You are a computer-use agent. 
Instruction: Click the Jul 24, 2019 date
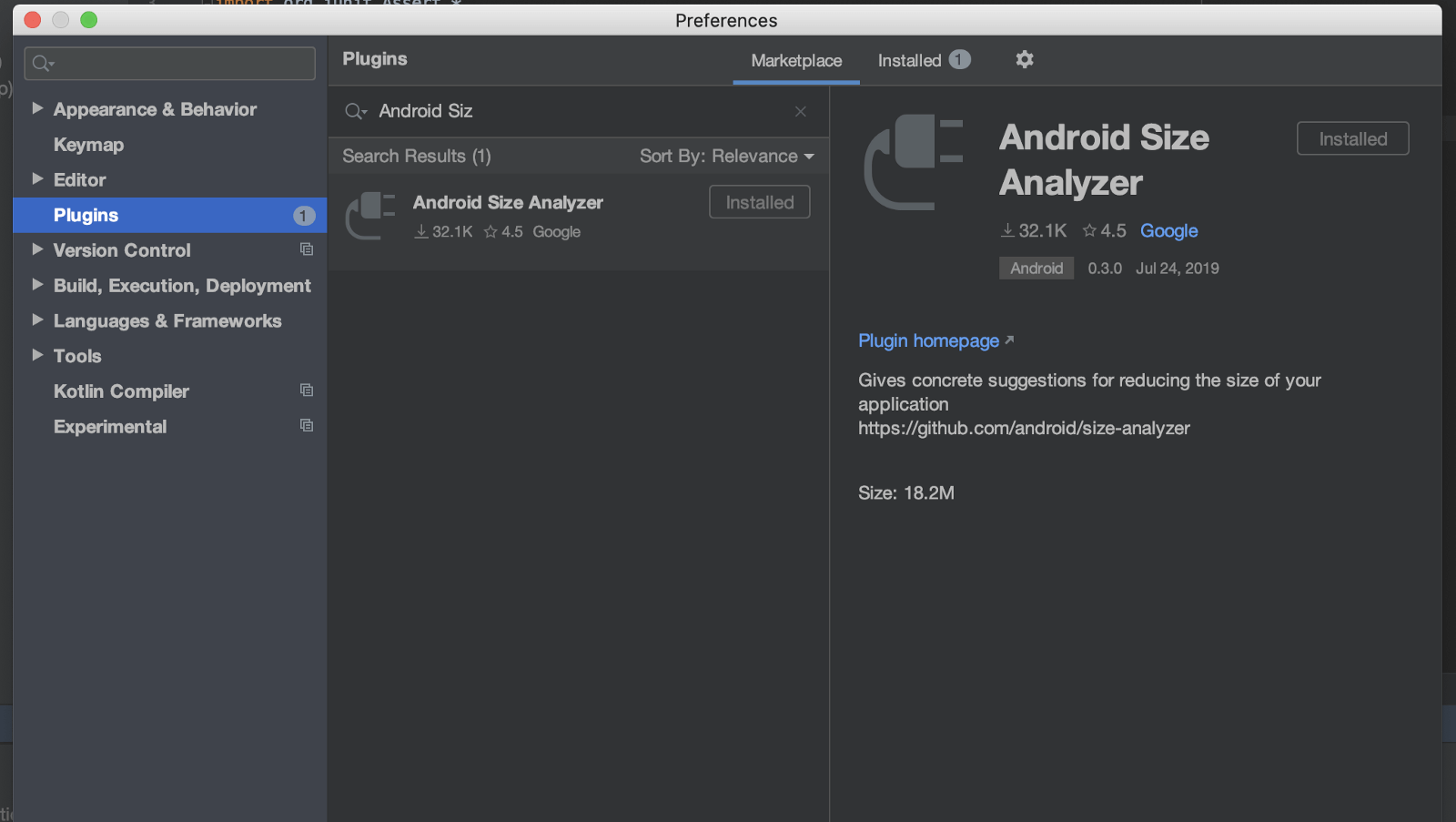click(1178, 269)
